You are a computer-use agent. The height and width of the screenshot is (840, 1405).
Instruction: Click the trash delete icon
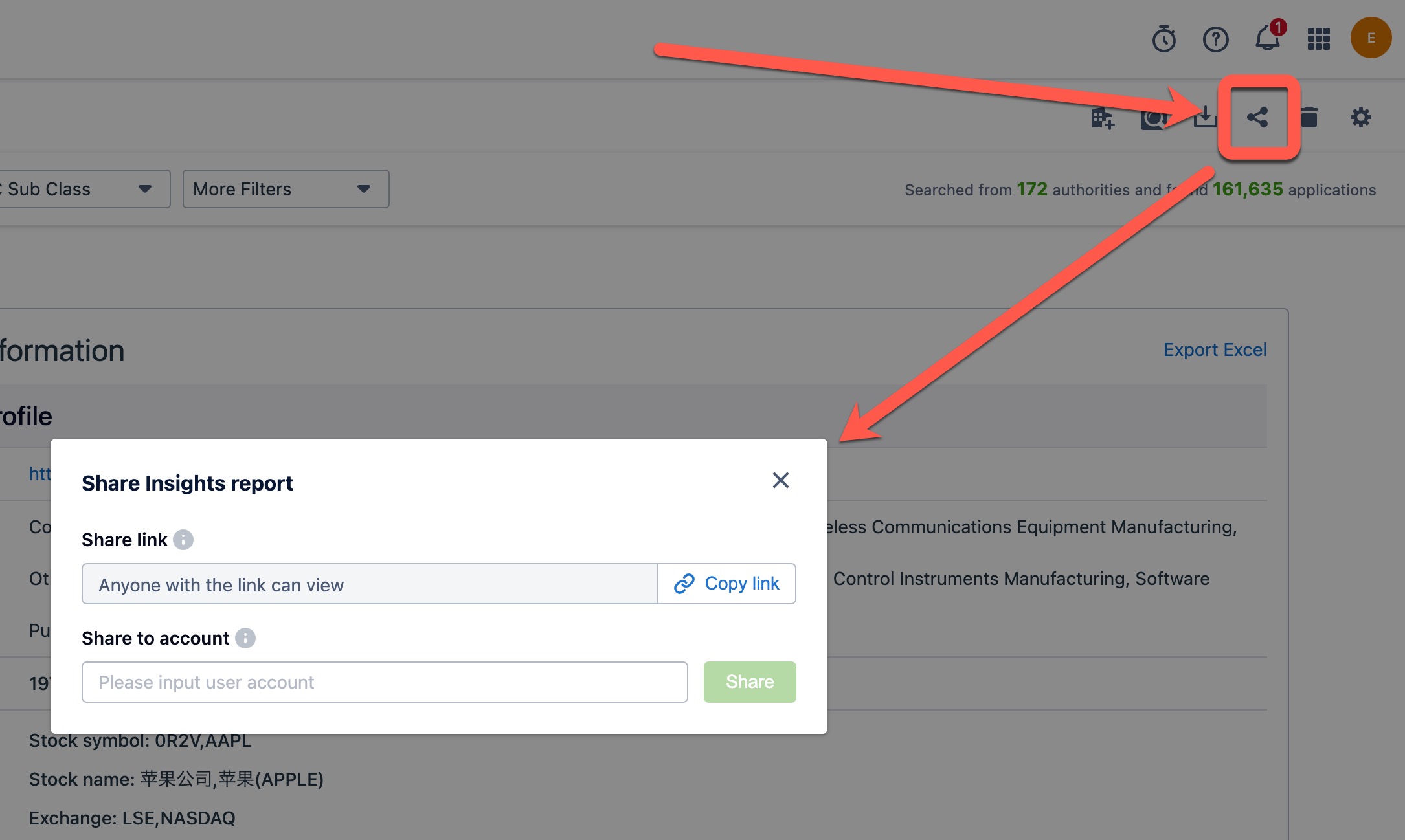1310,117
